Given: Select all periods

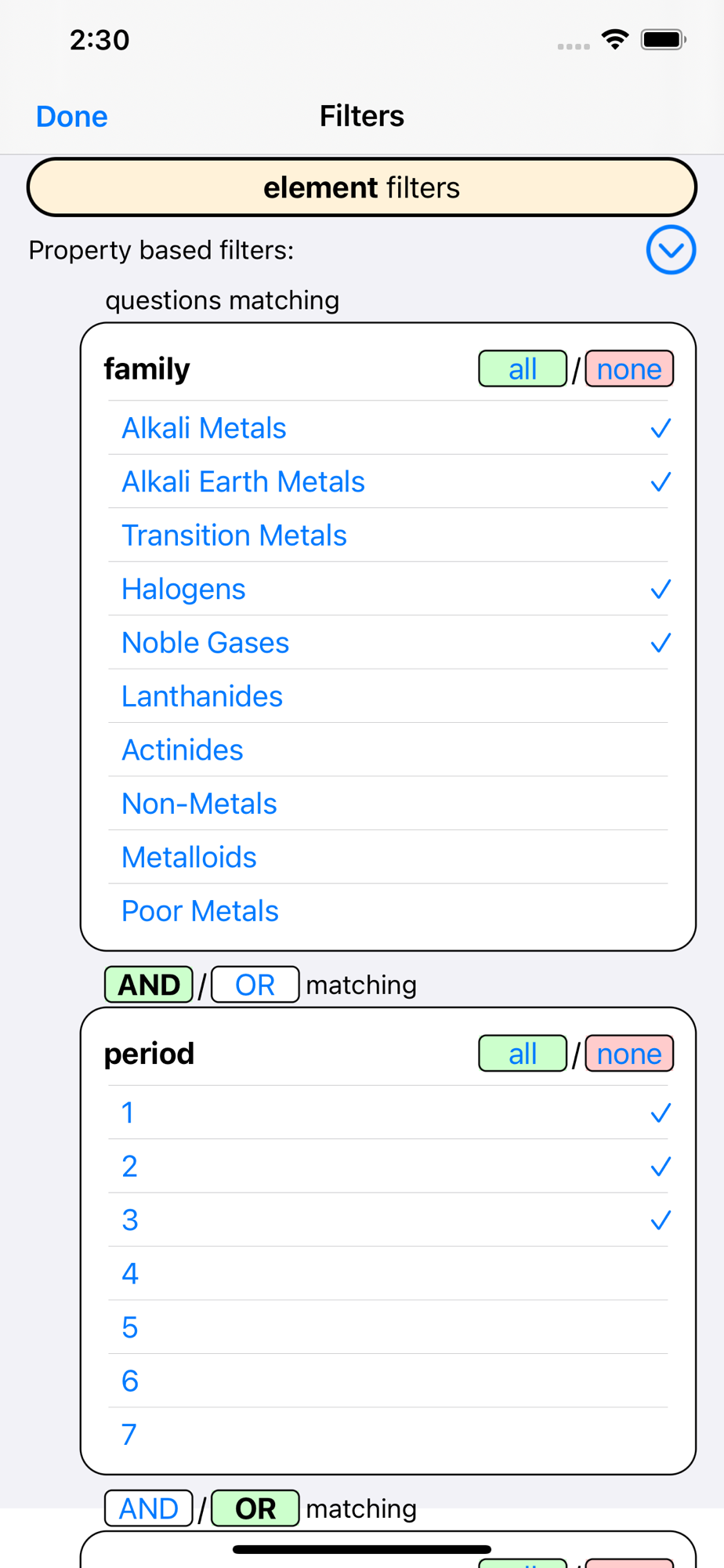Looking at the screenshot, I should click(x=522, y=1054).
